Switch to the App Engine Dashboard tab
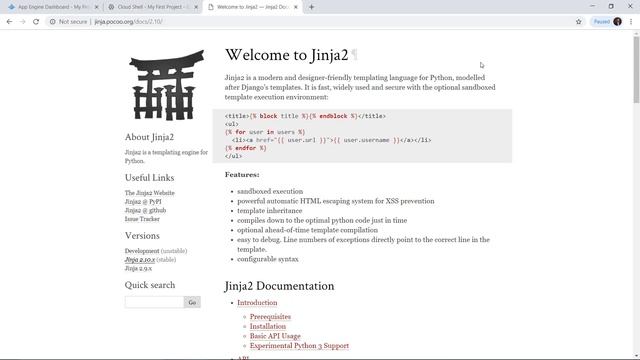Screen dimensions: 640x360 click(53, 7)
